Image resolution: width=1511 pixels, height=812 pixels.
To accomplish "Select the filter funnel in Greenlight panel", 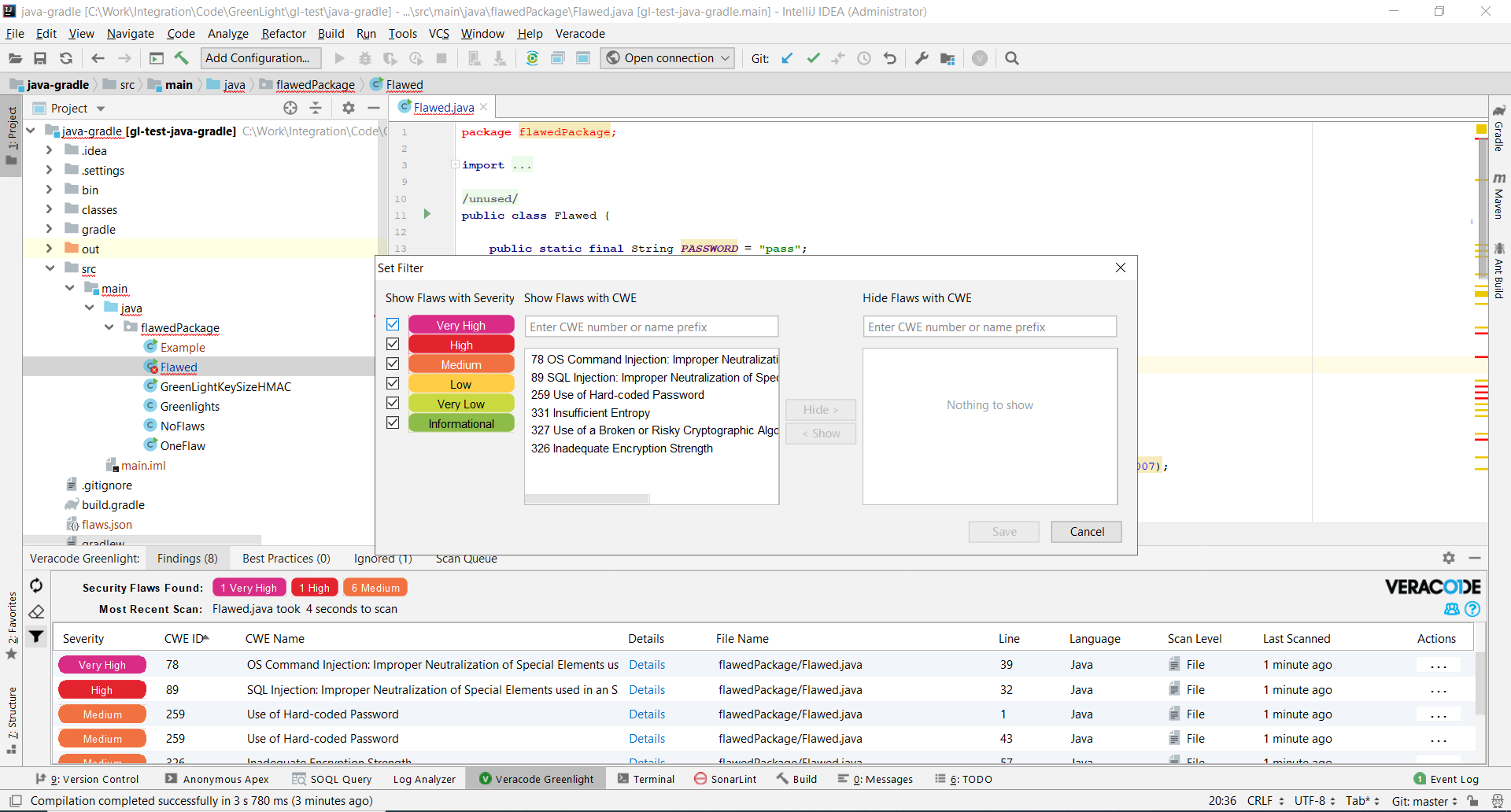I will coord(35,637).
